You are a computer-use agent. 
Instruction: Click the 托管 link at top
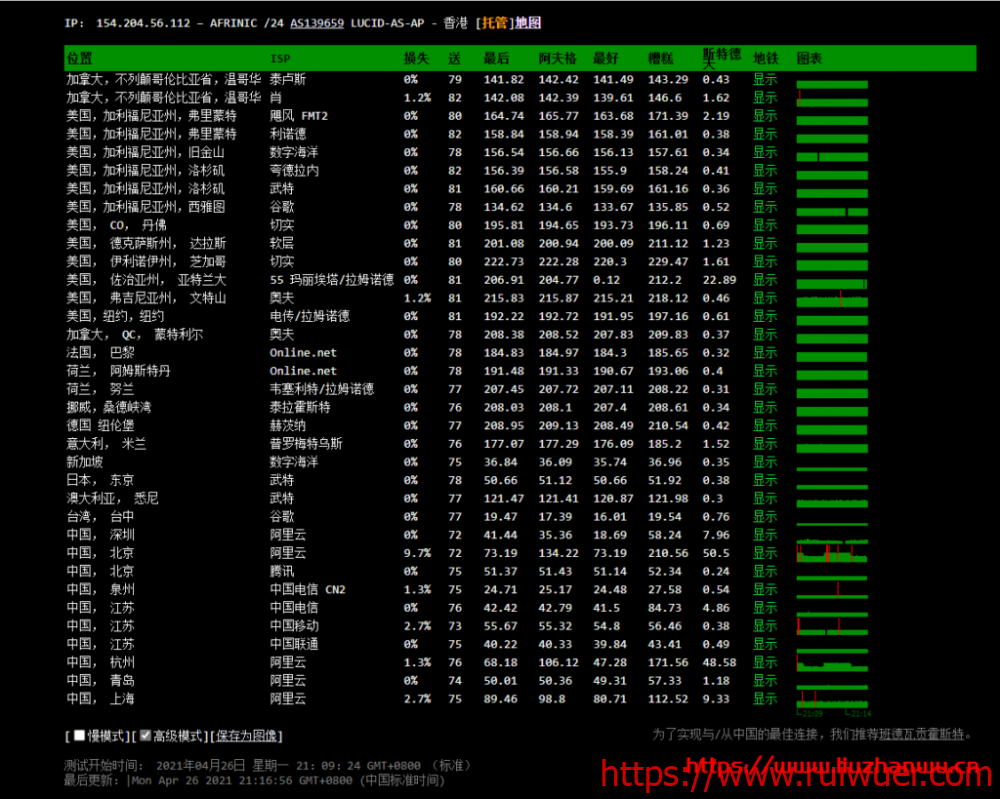click(x=494, y=23)
